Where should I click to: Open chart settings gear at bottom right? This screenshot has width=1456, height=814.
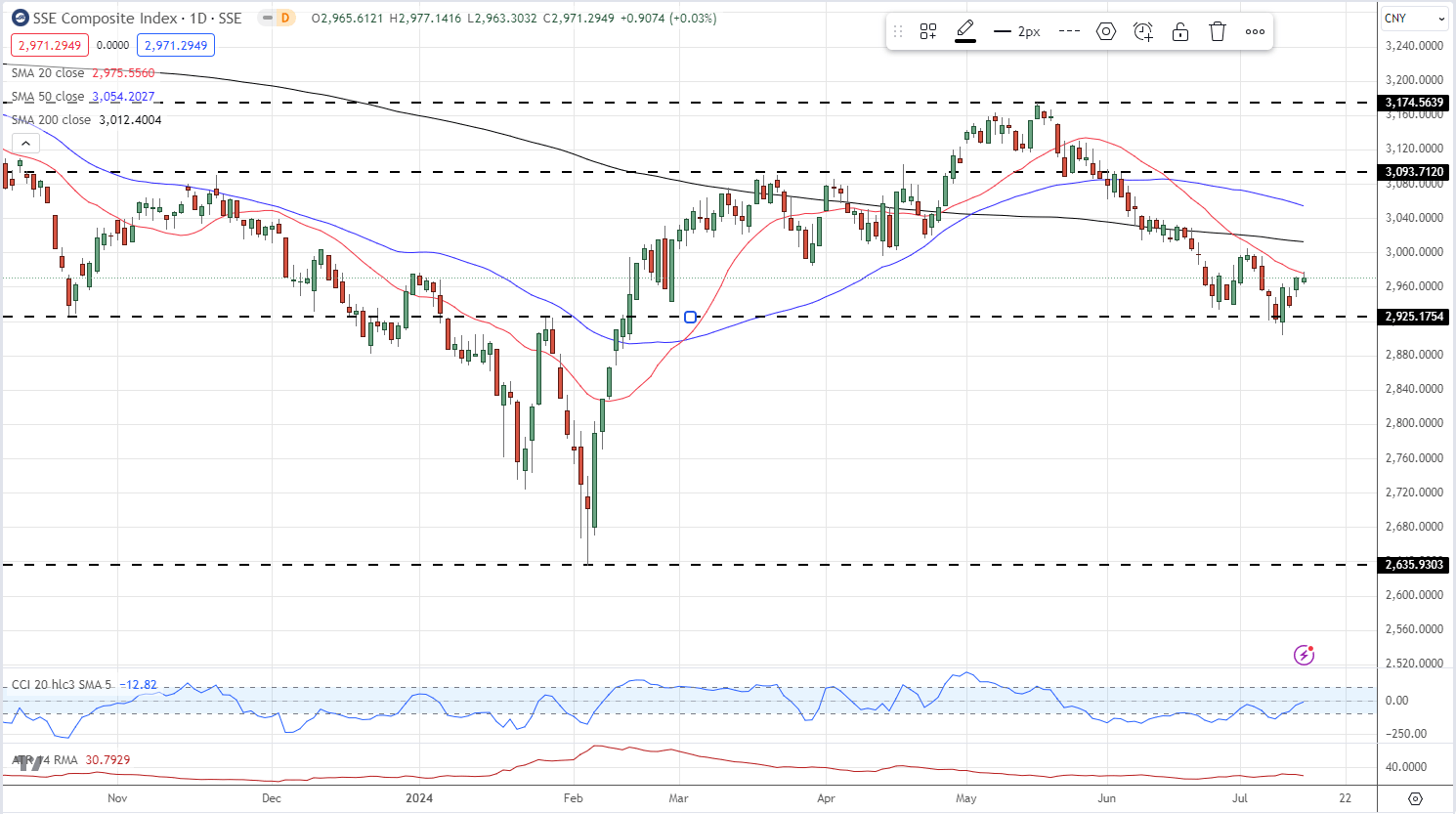pos(1415,798)
